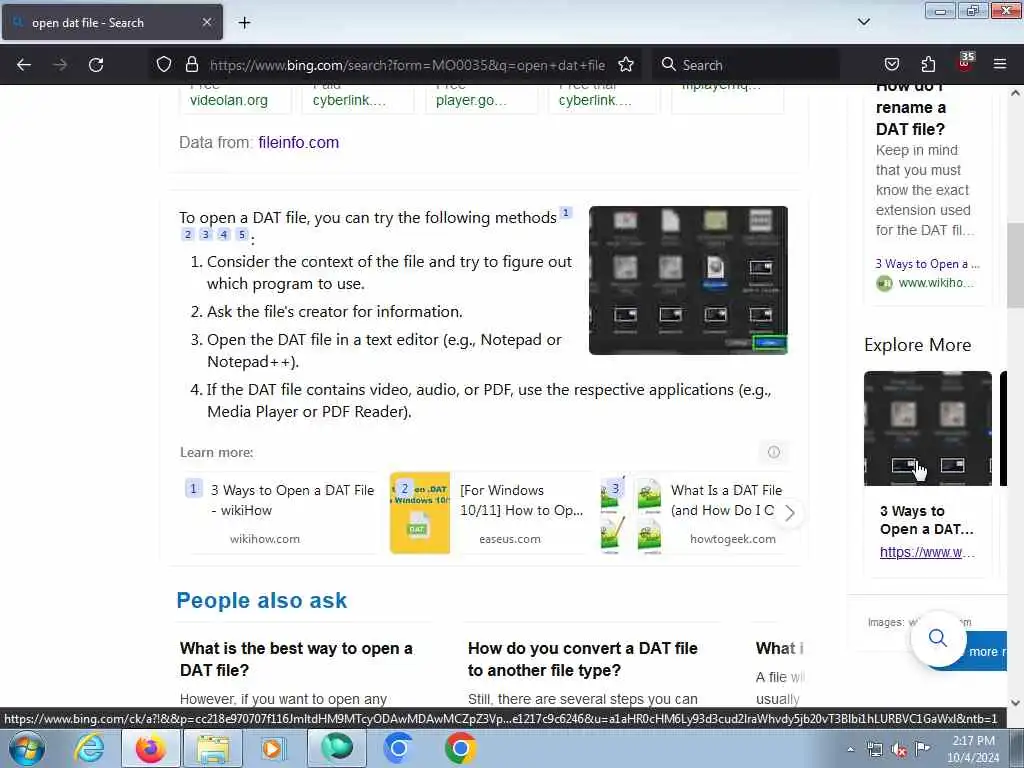Click the floating magnifier search button
The height and width of the screenshot is (768, 1024).
tap(938, 638)
